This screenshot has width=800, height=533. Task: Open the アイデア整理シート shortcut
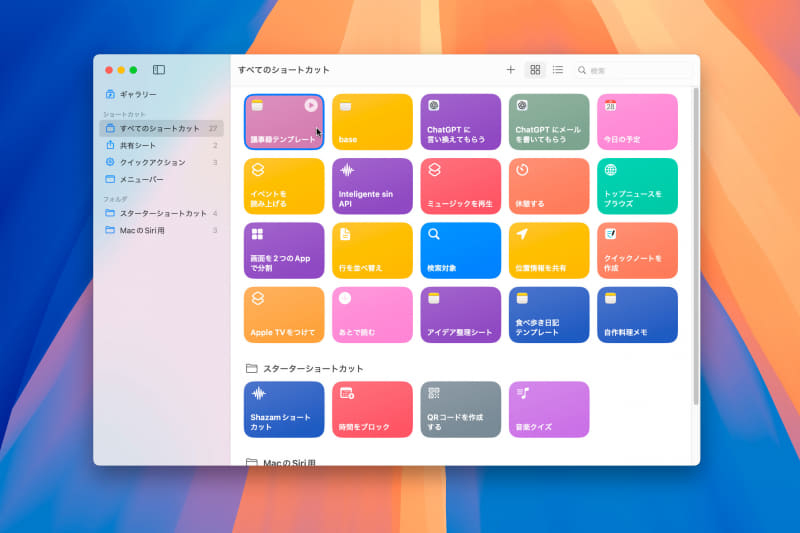(x=460, y=315)
